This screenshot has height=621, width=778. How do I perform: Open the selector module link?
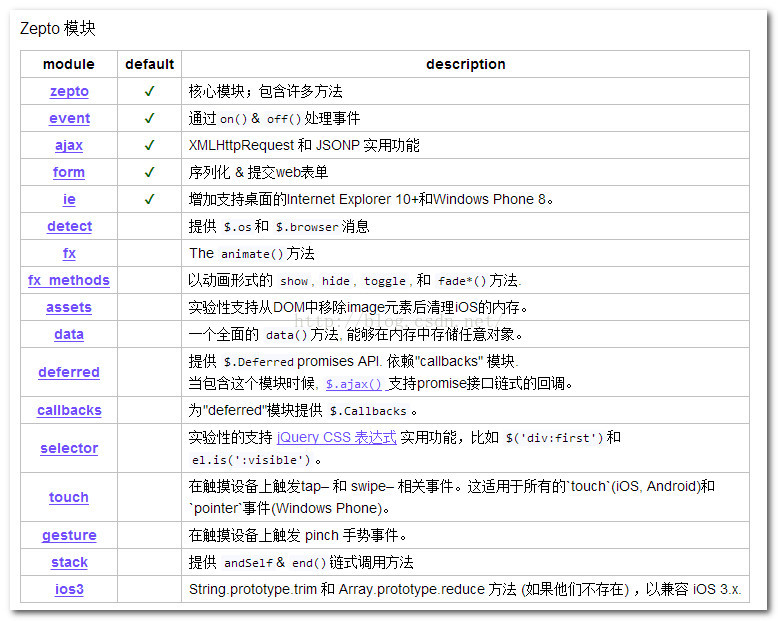69,448
